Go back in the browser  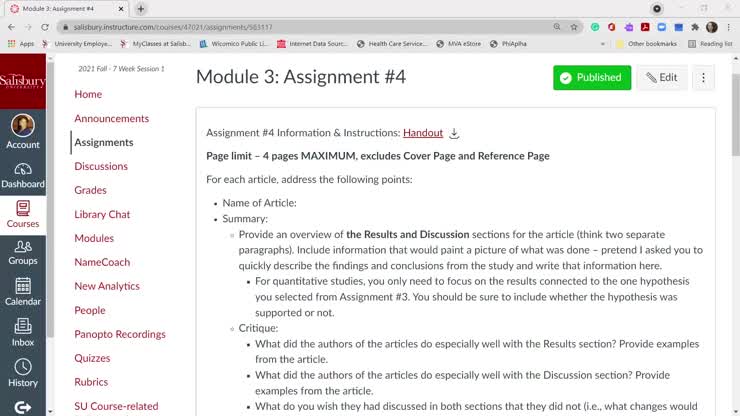pos(12,27)
